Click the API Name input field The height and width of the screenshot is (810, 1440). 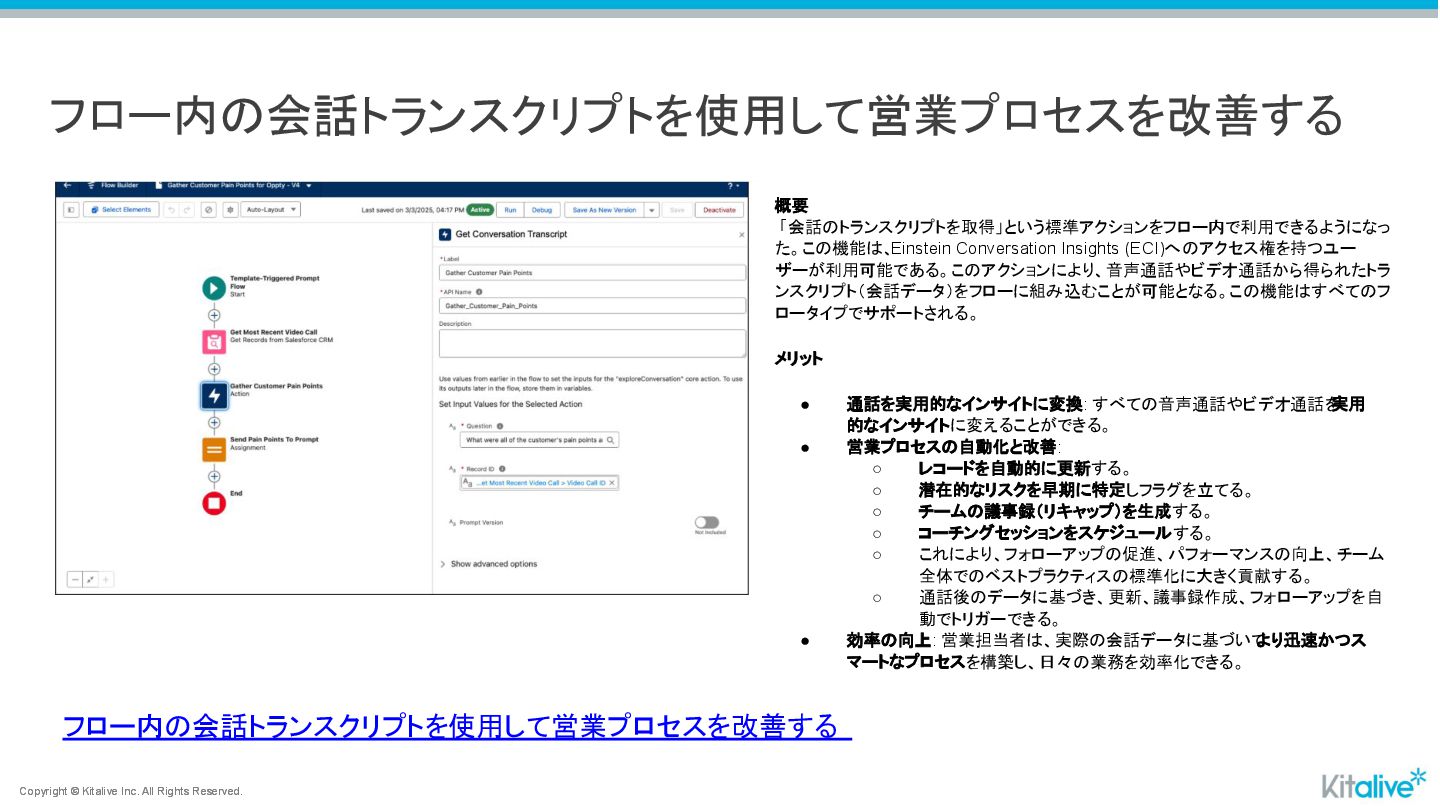point(592,305)
